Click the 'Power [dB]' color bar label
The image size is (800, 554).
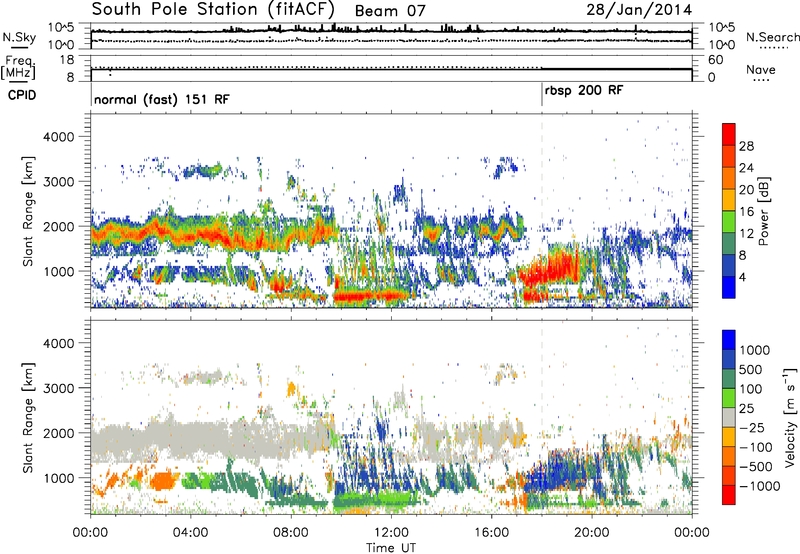763,211
